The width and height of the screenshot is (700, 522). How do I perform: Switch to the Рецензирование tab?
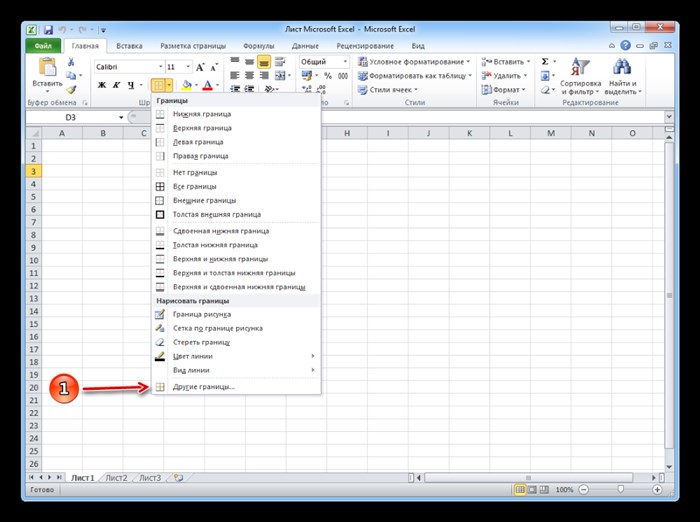[365, 46]
